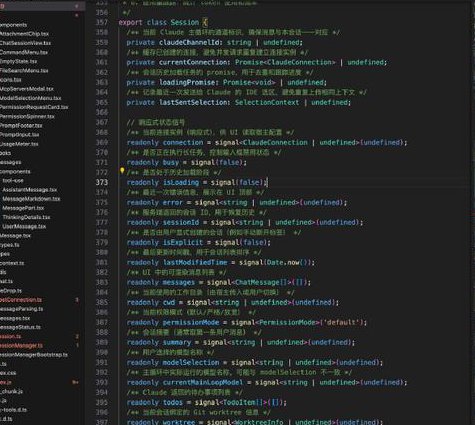Open MessageMarkdown.tsx file
Image resolution: width=475 pixels, height=425 pixels.
point(31,199)
